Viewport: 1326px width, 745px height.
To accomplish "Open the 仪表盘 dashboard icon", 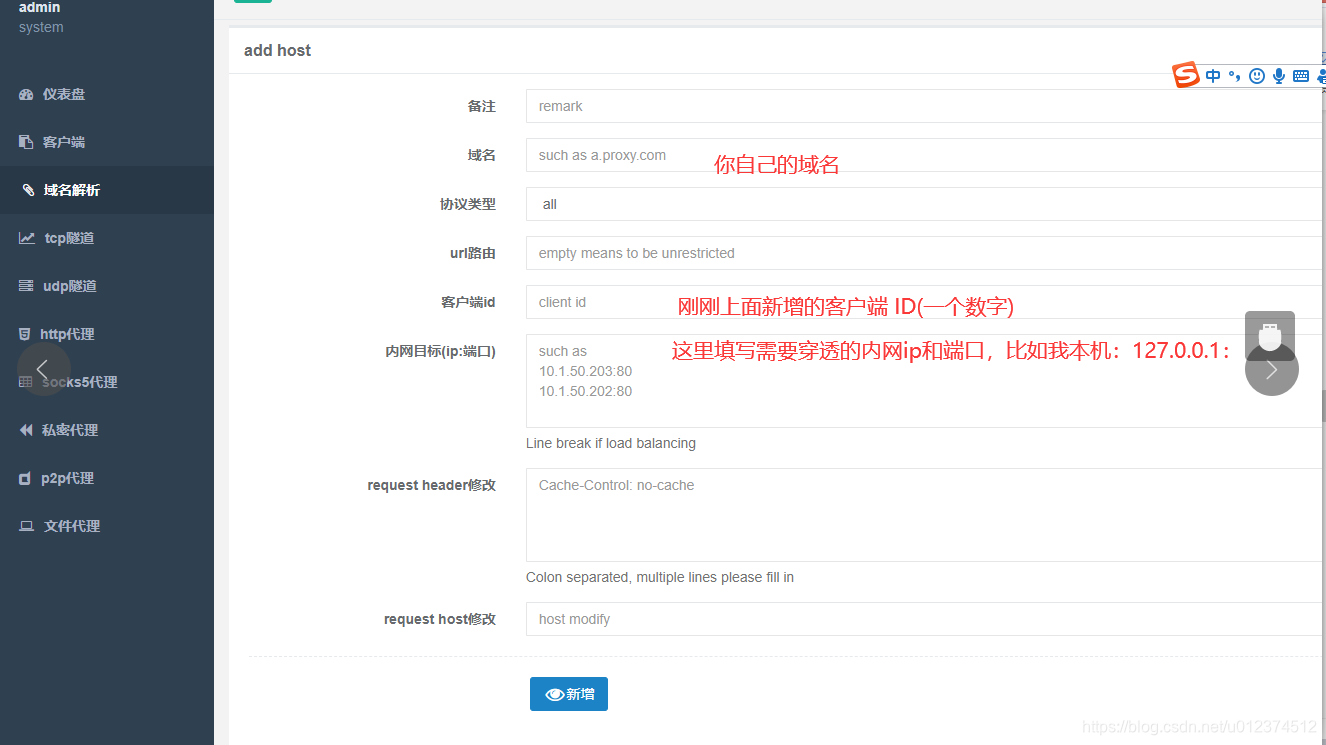I will (x=26, y=94).
